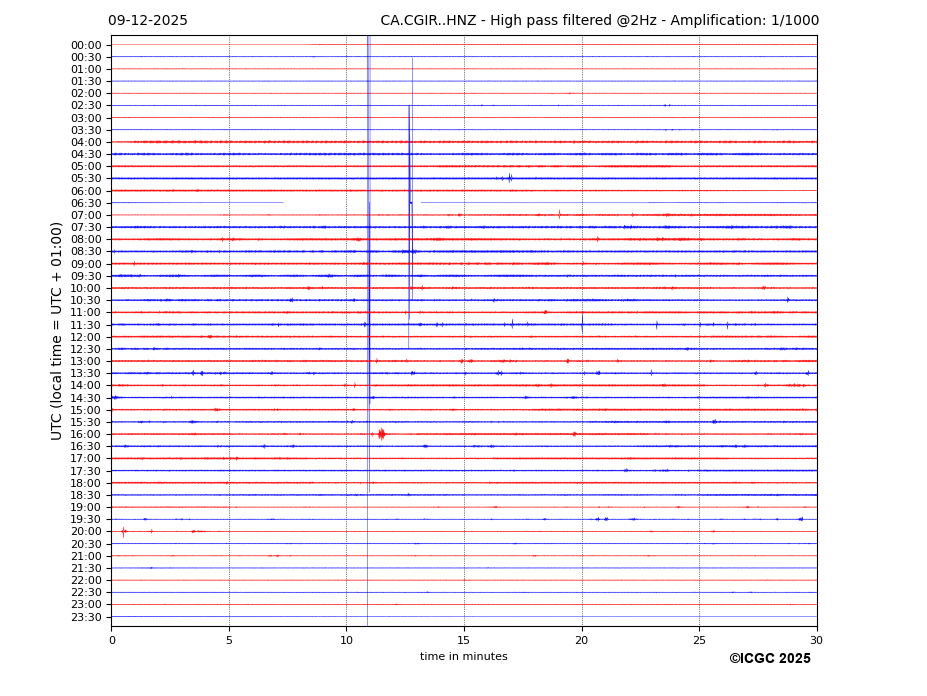Click the blue burst on the 05:30 trace

pyautogui.click(x=509, y=178)
